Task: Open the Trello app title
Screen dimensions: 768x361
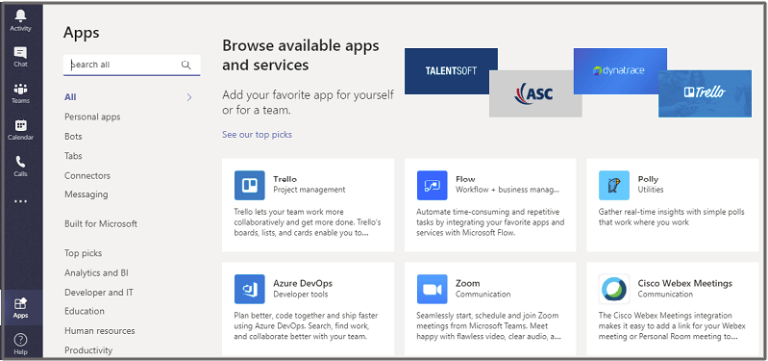Action: pyautogui.click(x=285, y=179)
